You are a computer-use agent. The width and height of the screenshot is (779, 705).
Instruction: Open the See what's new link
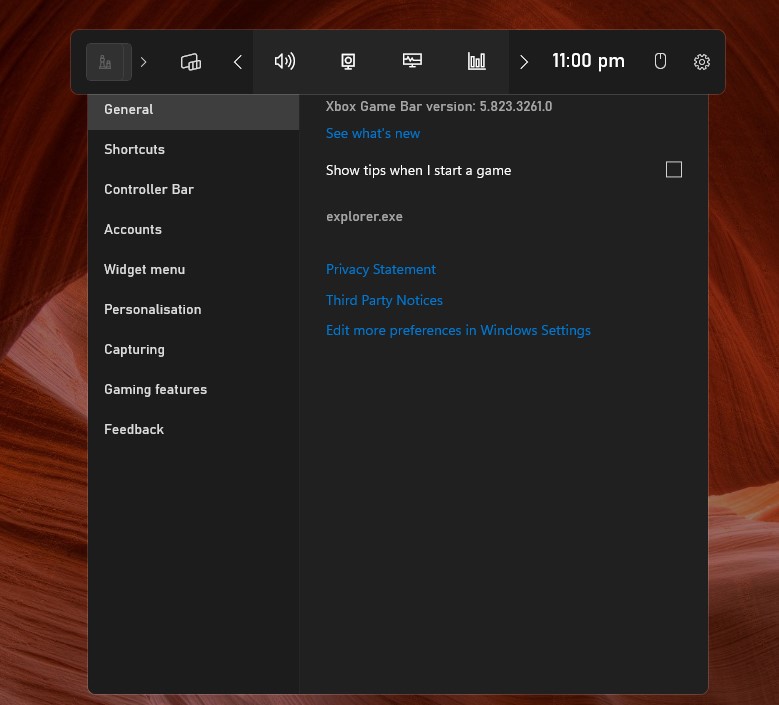coord(373,133)
